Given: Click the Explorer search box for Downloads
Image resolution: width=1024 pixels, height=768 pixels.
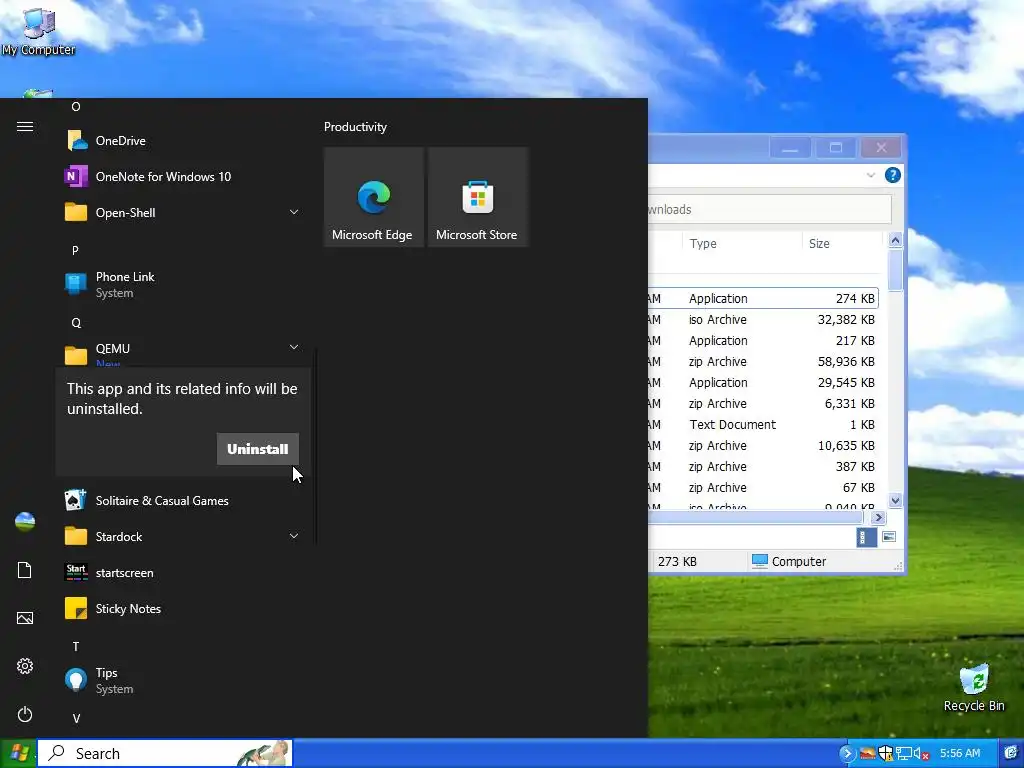Looking at the screenshot, I should click(x=769, y=210).
